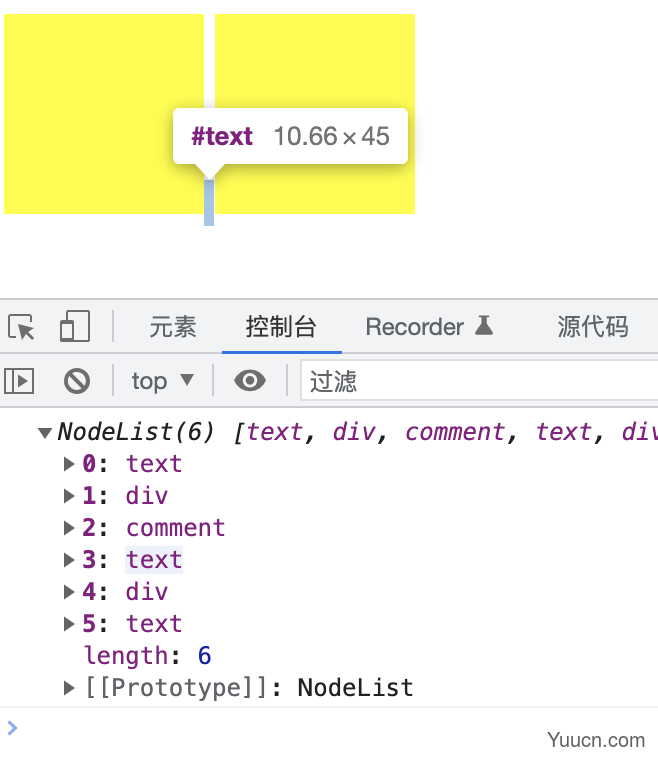Screen dimensions: 658x770
Task: Expand entry 1: div
Action: pyautogui.click(x=69, y=496)
